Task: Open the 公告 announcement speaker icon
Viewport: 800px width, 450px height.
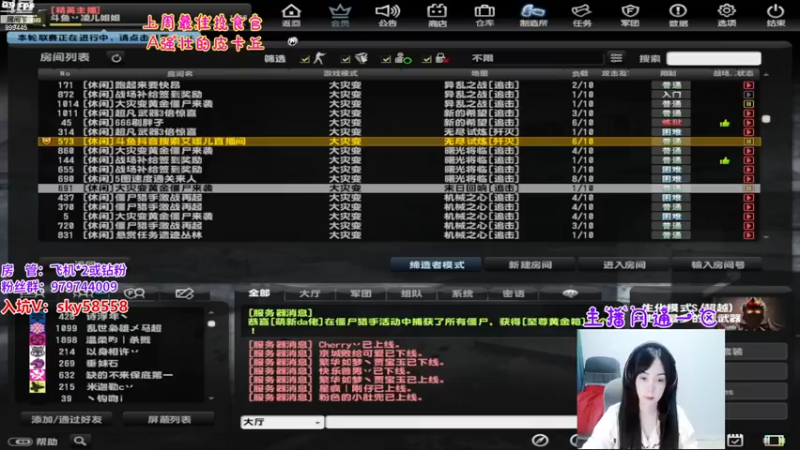Action: click(388, 15)
